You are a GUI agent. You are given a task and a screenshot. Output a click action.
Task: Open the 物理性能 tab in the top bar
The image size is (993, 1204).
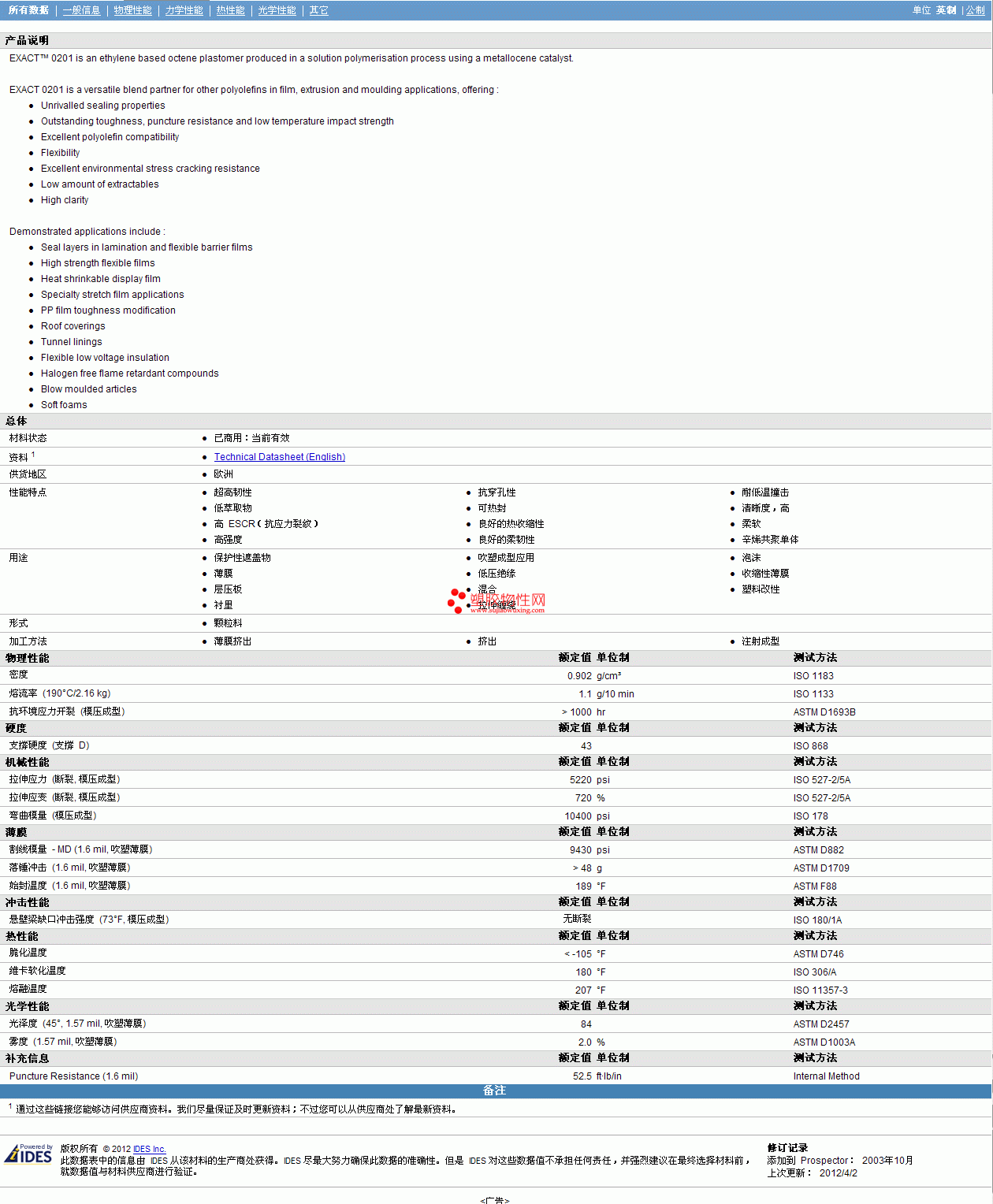[x=132, y=10]
